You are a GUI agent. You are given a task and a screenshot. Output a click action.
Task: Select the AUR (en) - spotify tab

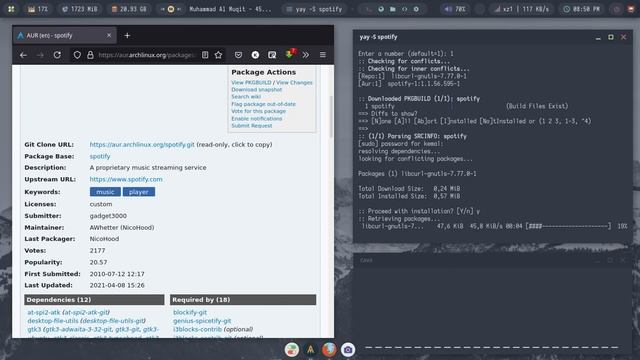point(64,36)
